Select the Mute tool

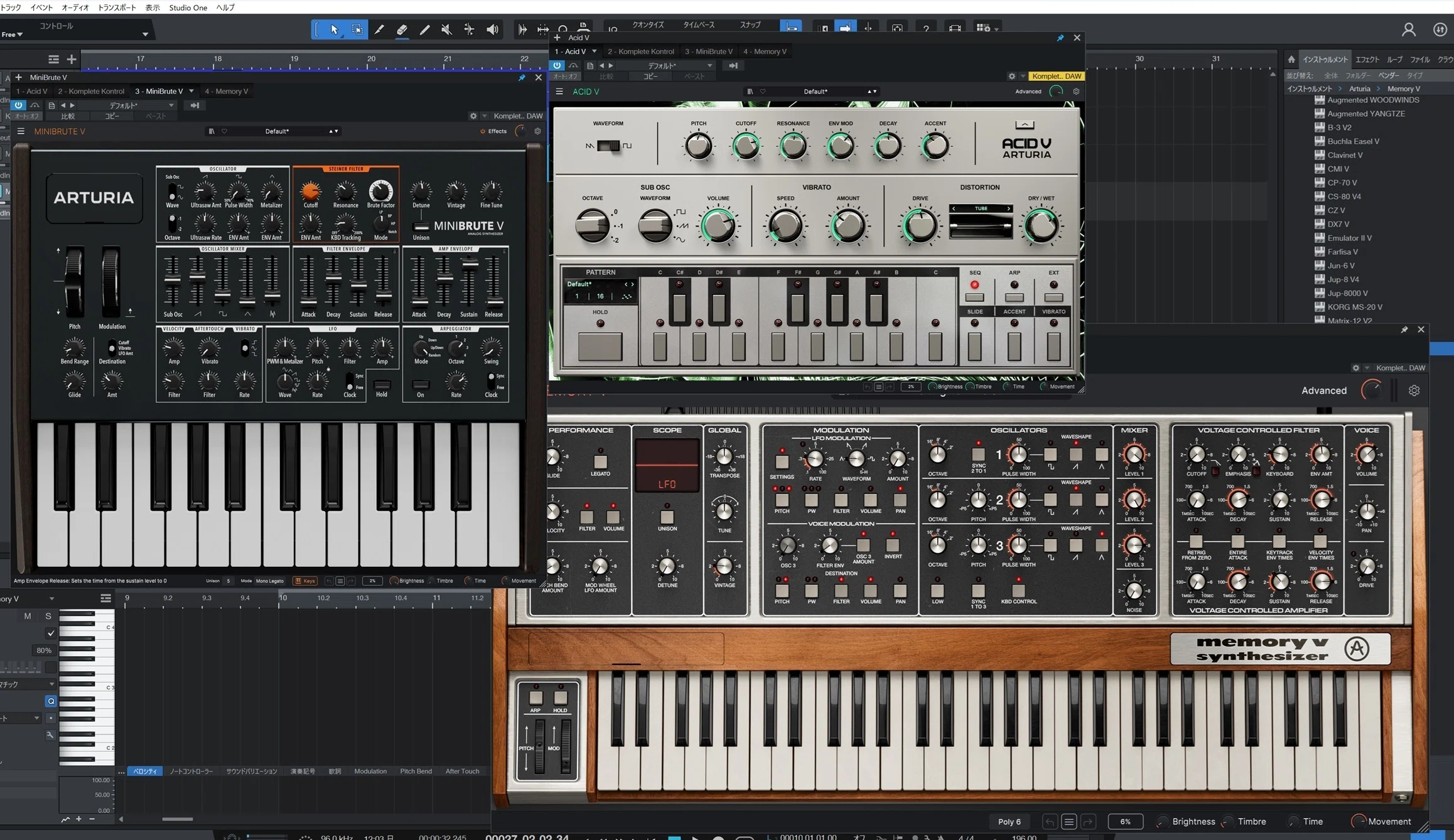[x=446, y=30]
